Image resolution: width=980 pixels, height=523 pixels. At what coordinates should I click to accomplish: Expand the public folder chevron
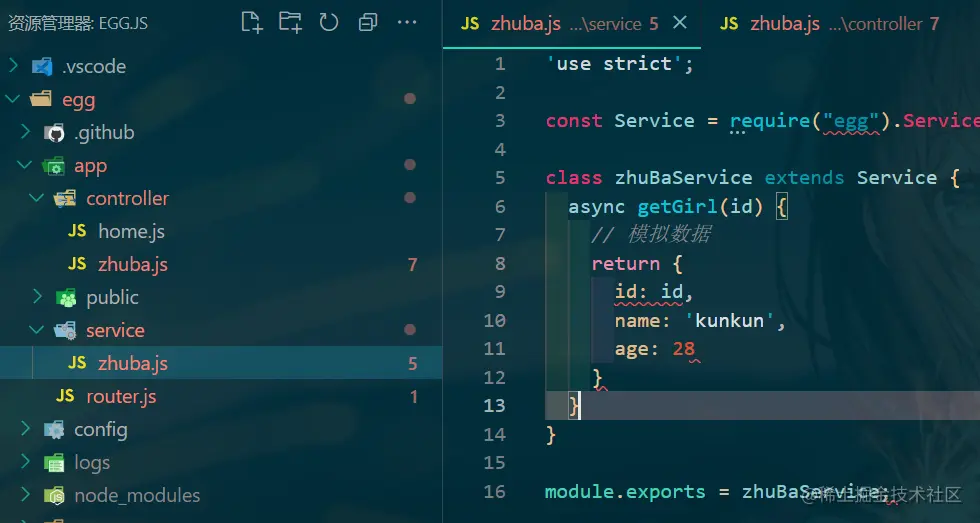(37, 297)
